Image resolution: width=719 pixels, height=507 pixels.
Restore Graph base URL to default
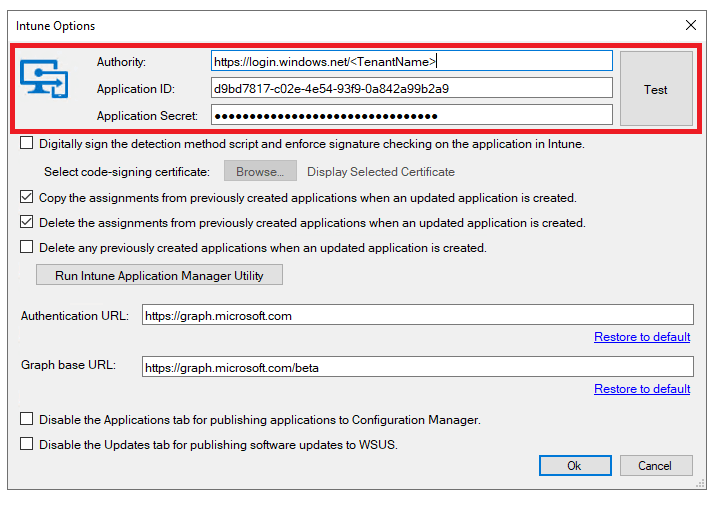[642, 389]
